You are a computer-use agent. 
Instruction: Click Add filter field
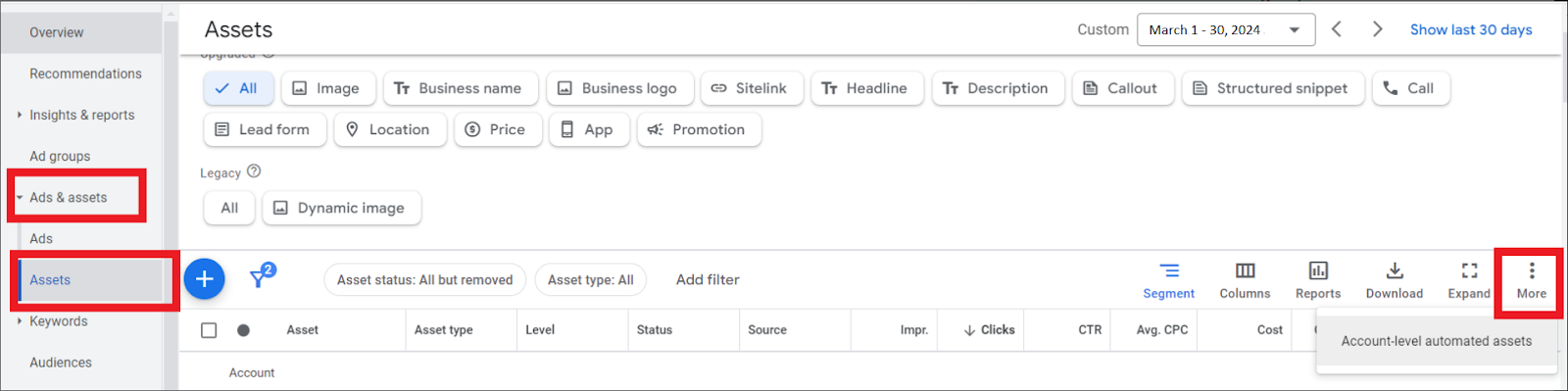[708, 279]
